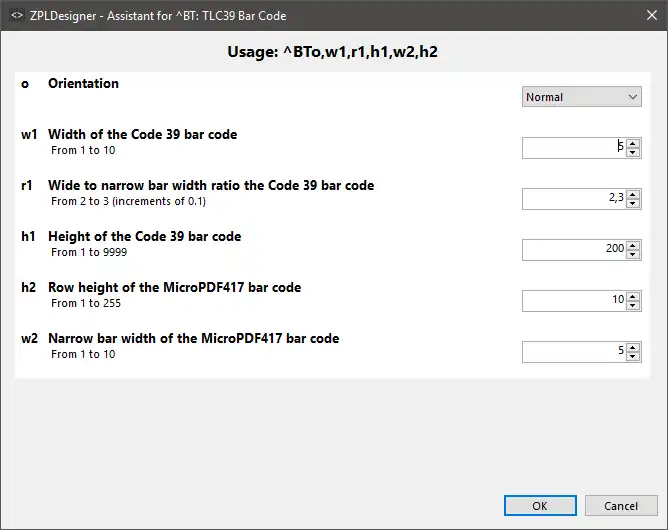The width and height of the screenshot is (668, 530).
Task: Click the w2 narrow bar width field
Action: click(x=574, y=352)
